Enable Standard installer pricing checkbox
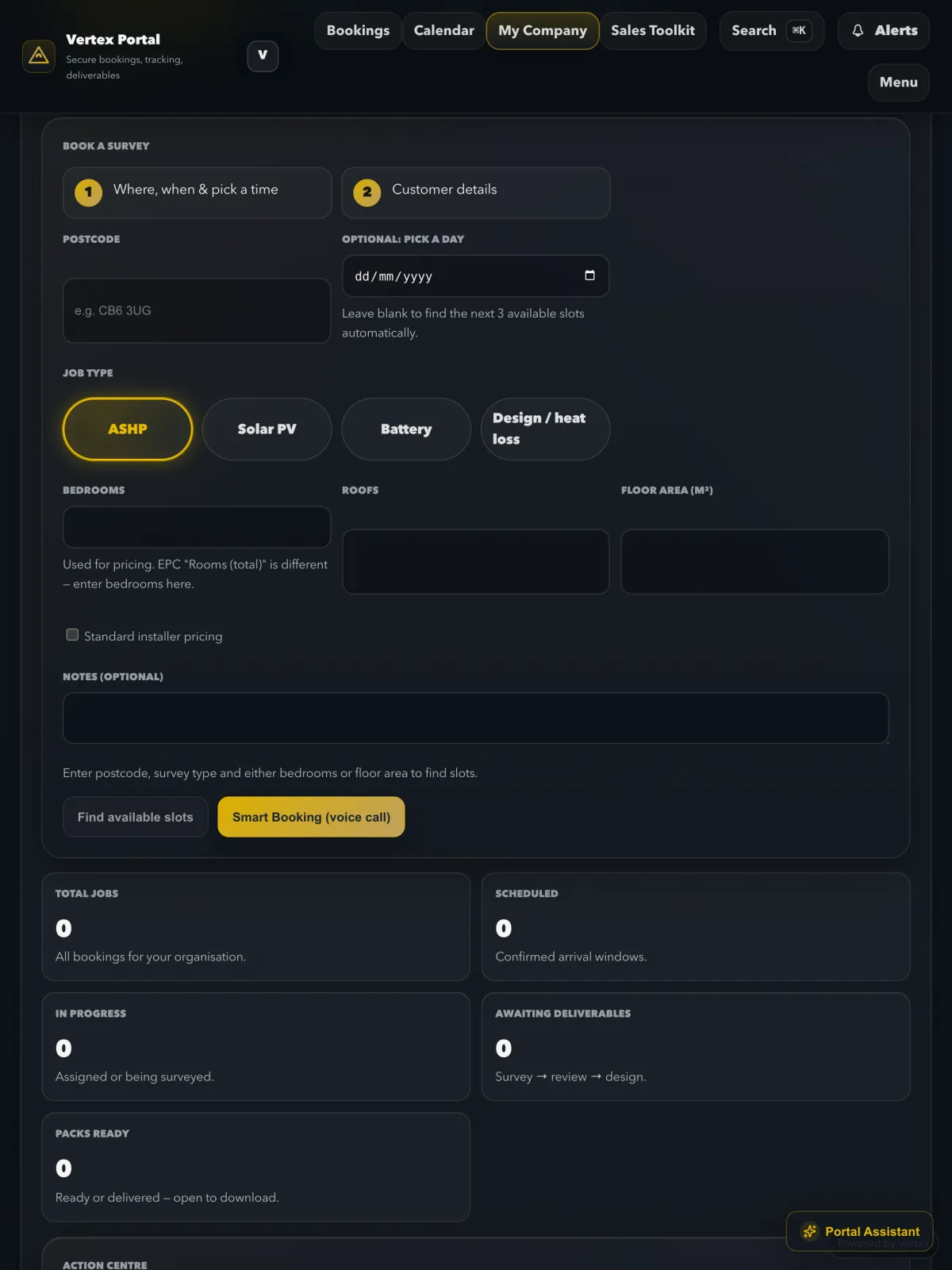952x1270 pixels. (72, 635)
